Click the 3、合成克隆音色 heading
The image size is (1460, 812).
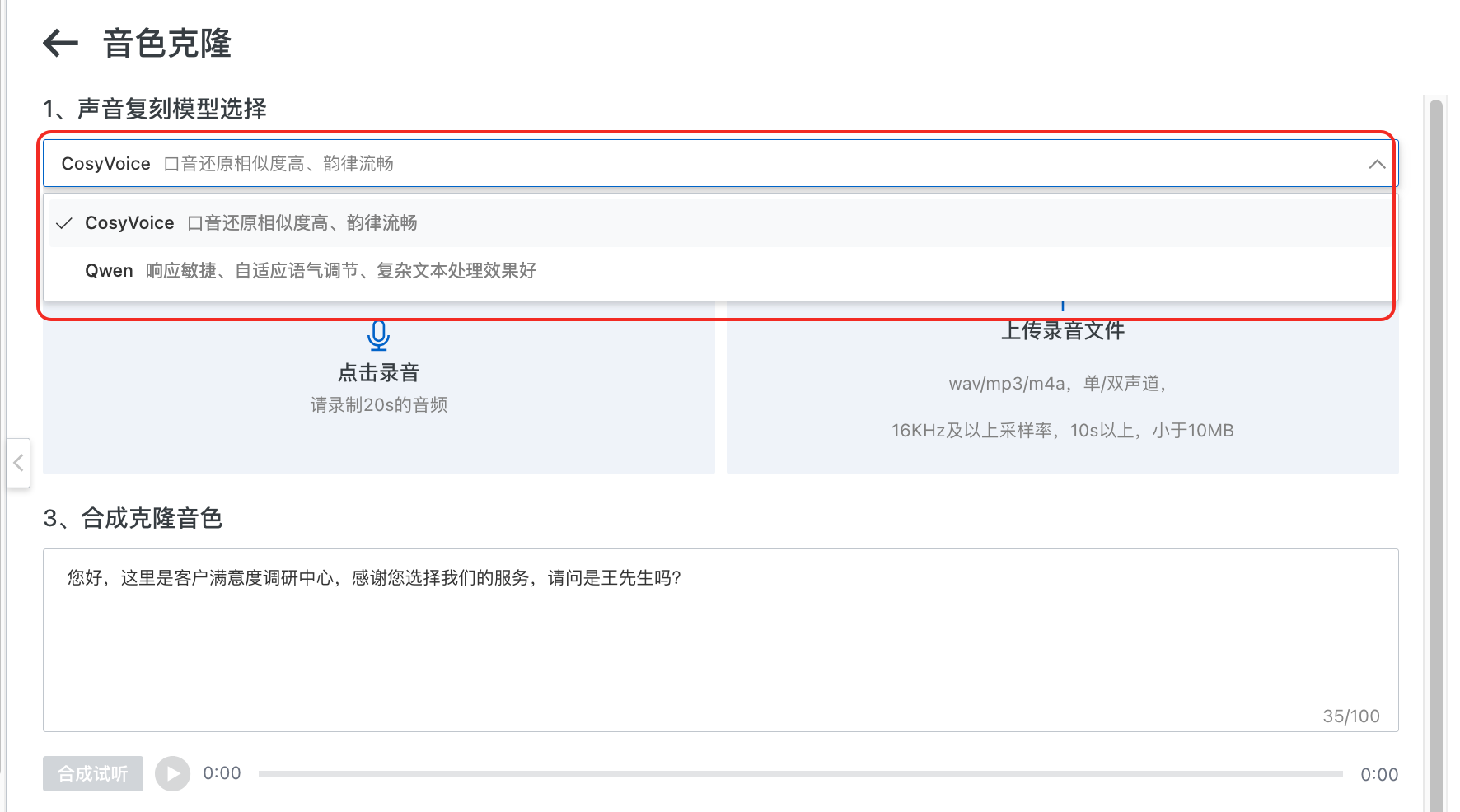tap(133, 518)
